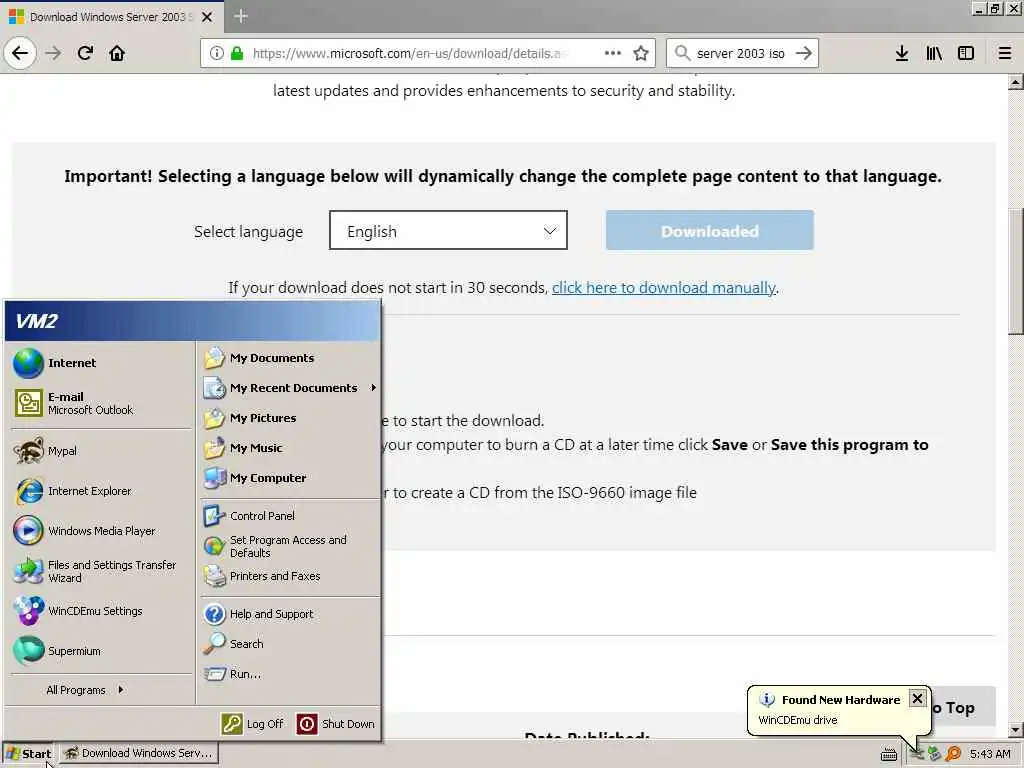Image resolution: width=1024 pixels, height=768 pixels.
Task: Click search go arrow next to 'server 2003 iso'
Action: click(804, 53)
